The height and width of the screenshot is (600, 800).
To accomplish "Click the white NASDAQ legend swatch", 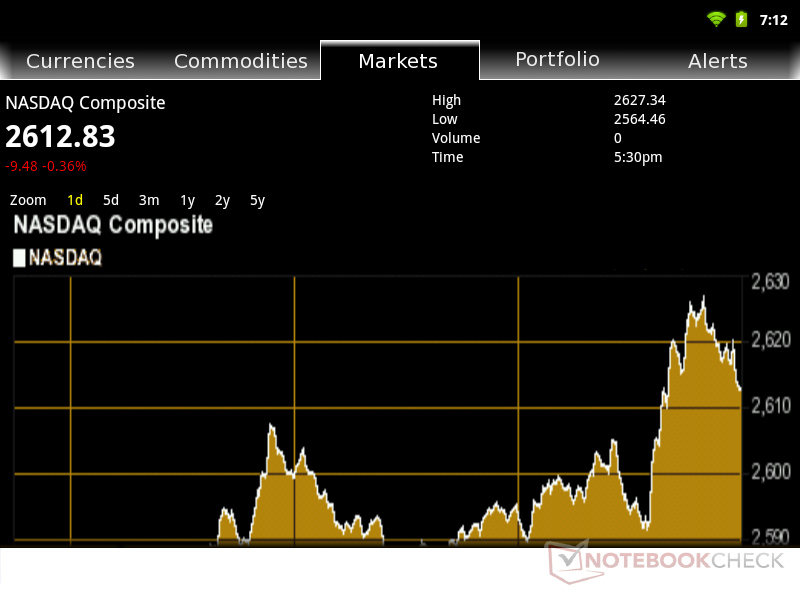I will tap(19, 258).
